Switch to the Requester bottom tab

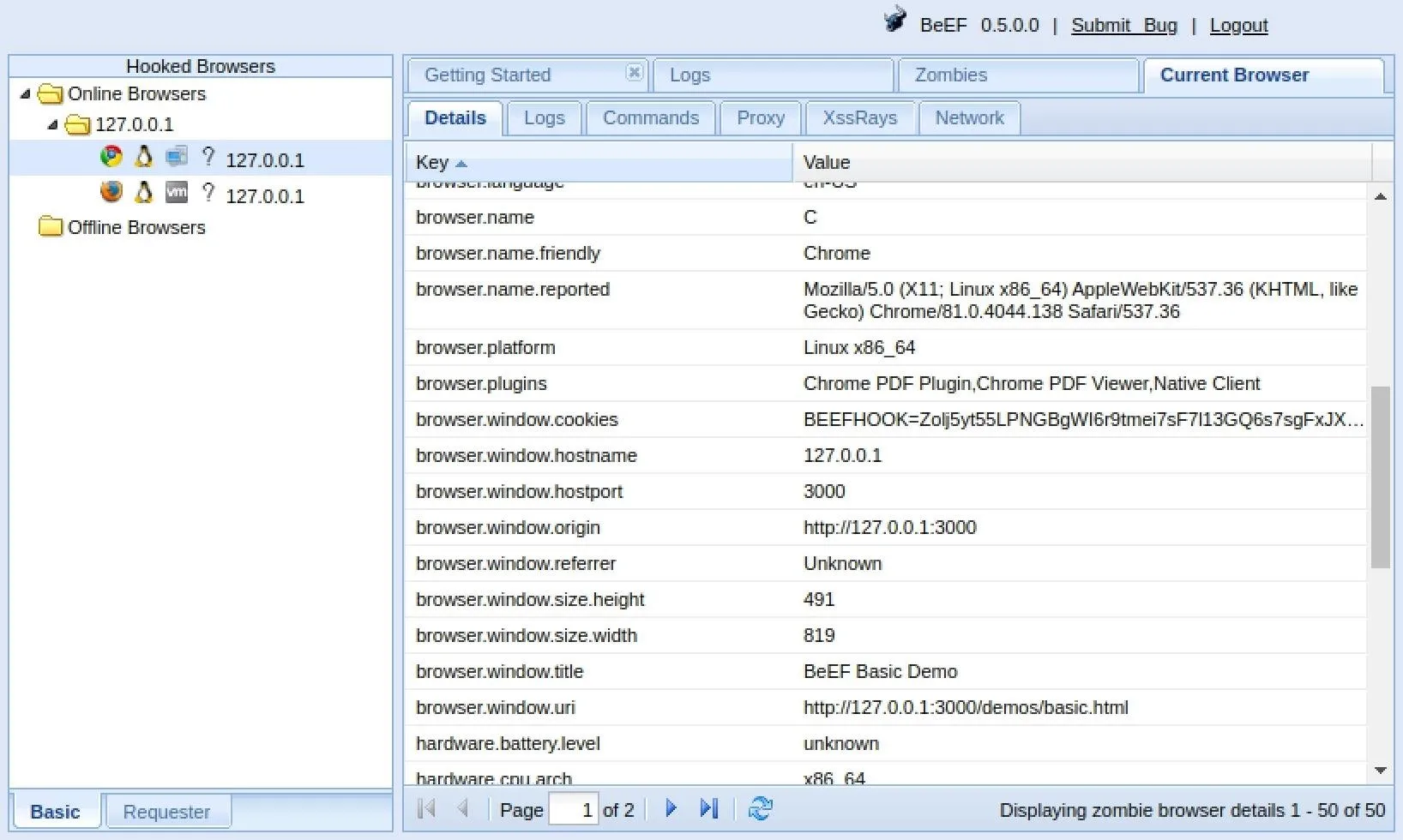coord(166,812)
